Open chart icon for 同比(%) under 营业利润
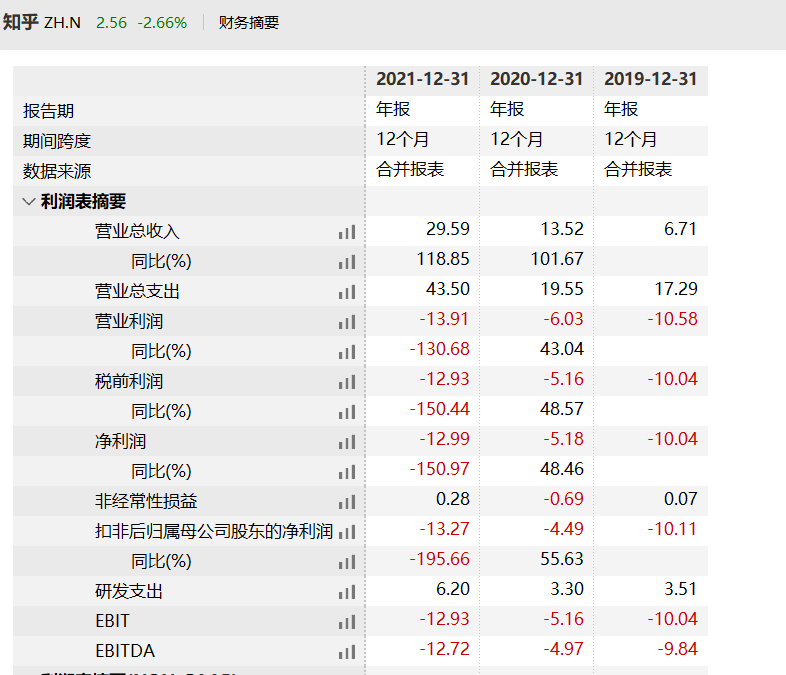 pos(347,352)
